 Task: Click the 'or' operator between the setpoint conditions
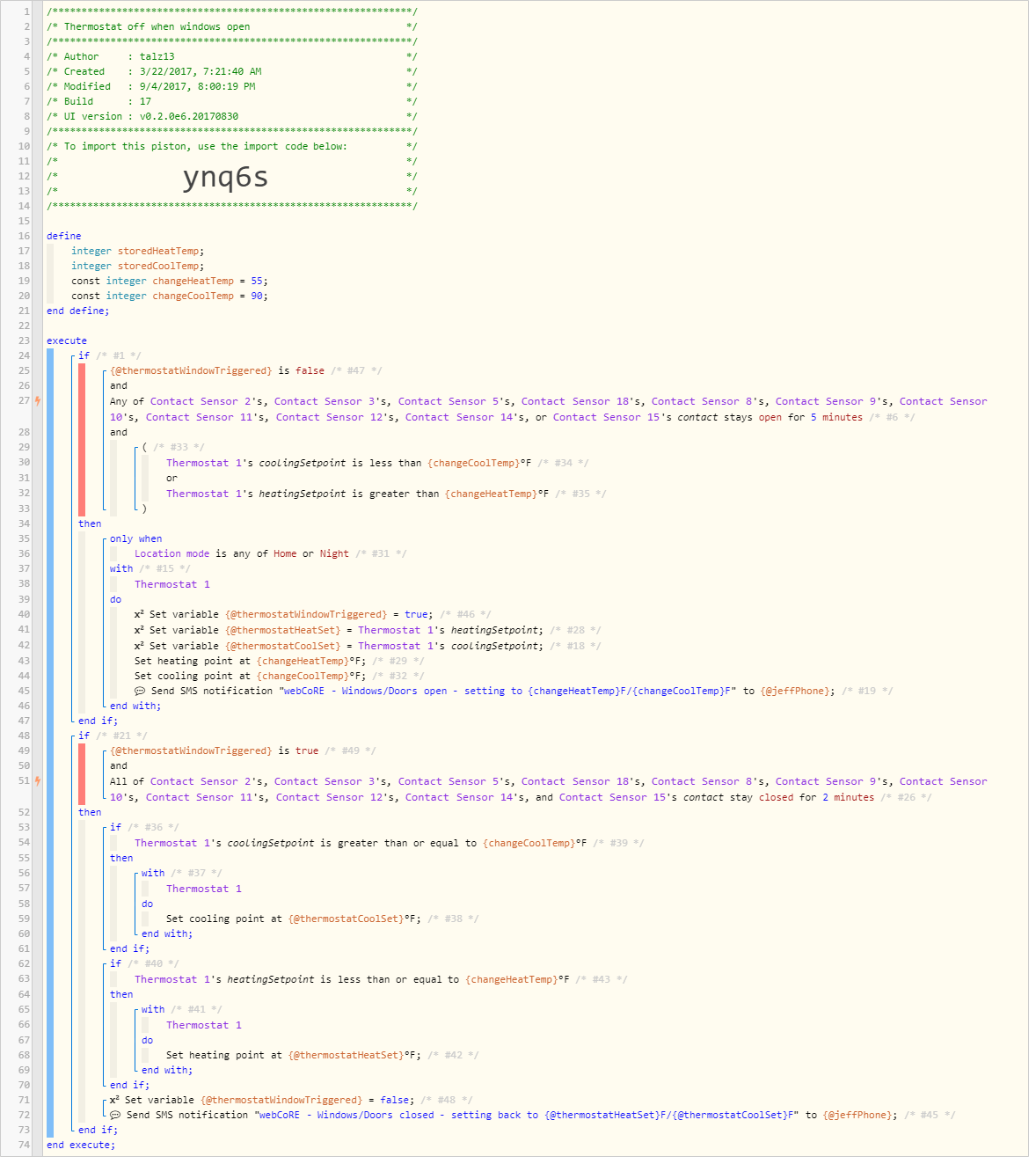(171, 479)
